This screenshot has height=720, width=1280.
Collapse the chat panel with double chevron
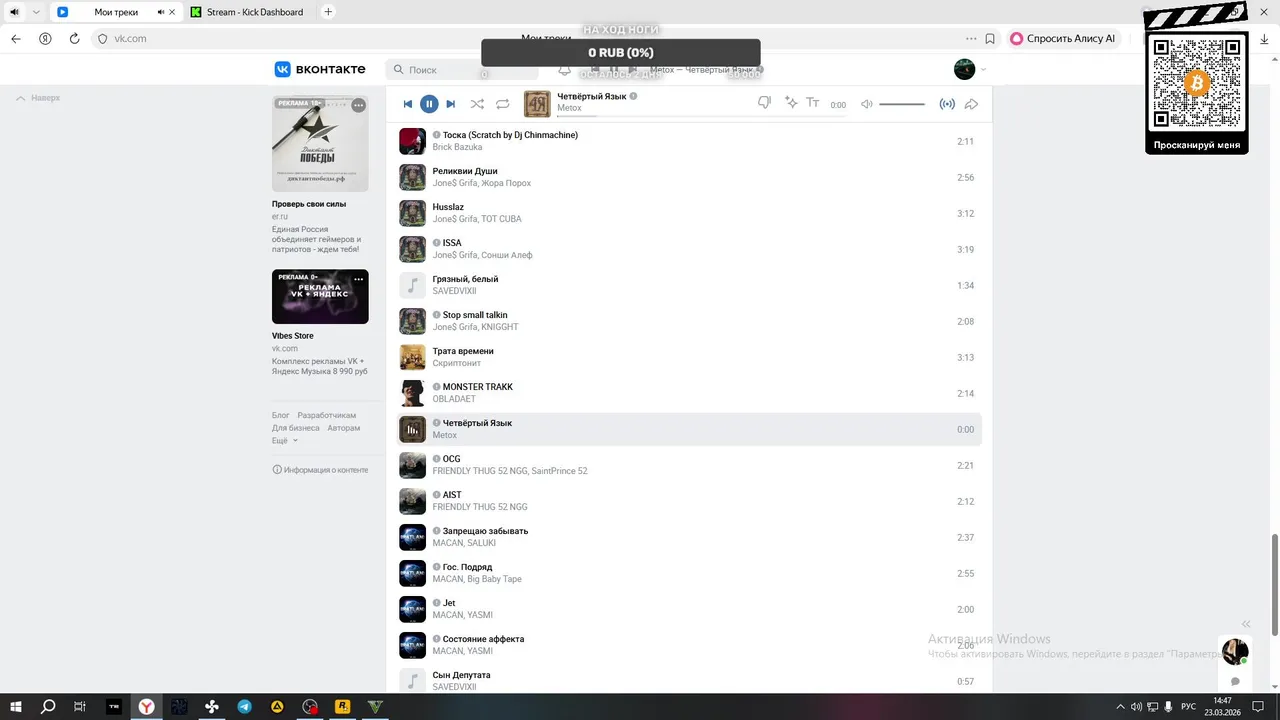point(1246,624)
